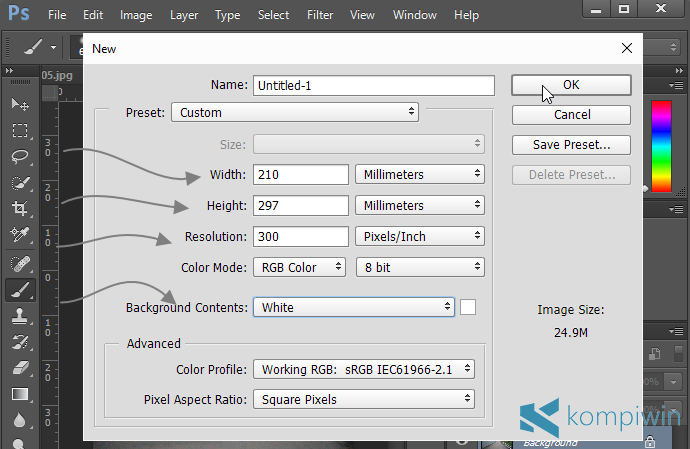Select the Quick Selection tool
Screen dimensions: 690x449
click(x=20, y=182)
